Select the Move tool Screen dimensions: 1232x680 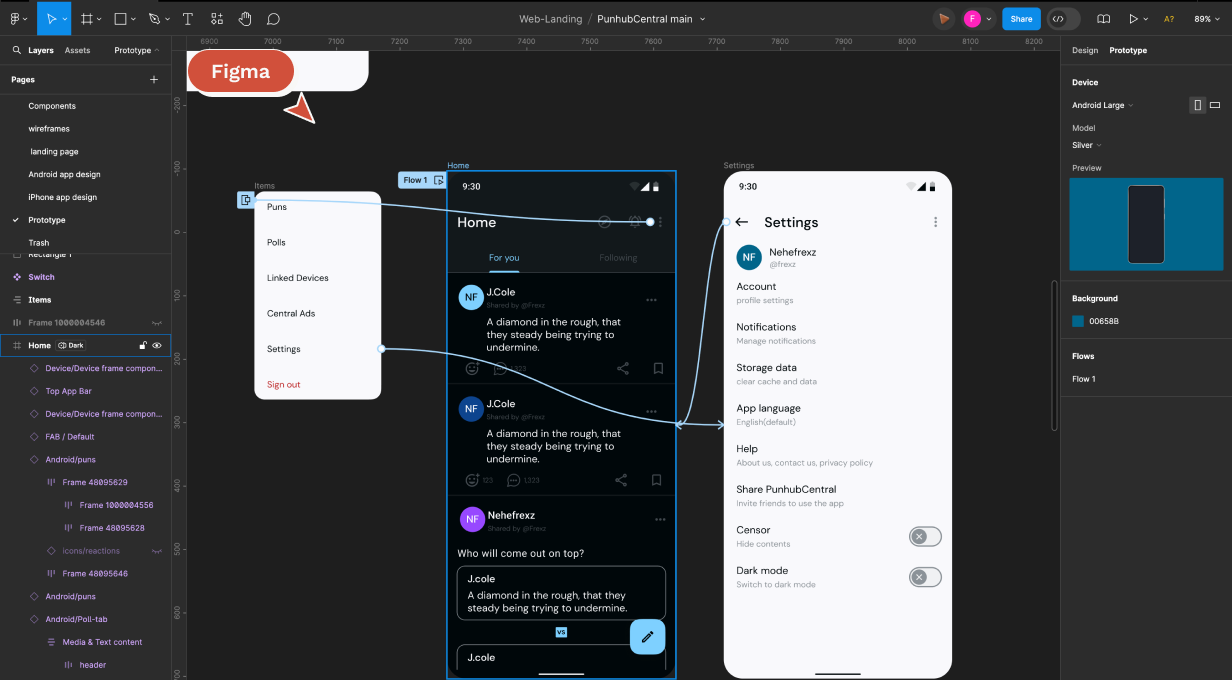[52, 18]
